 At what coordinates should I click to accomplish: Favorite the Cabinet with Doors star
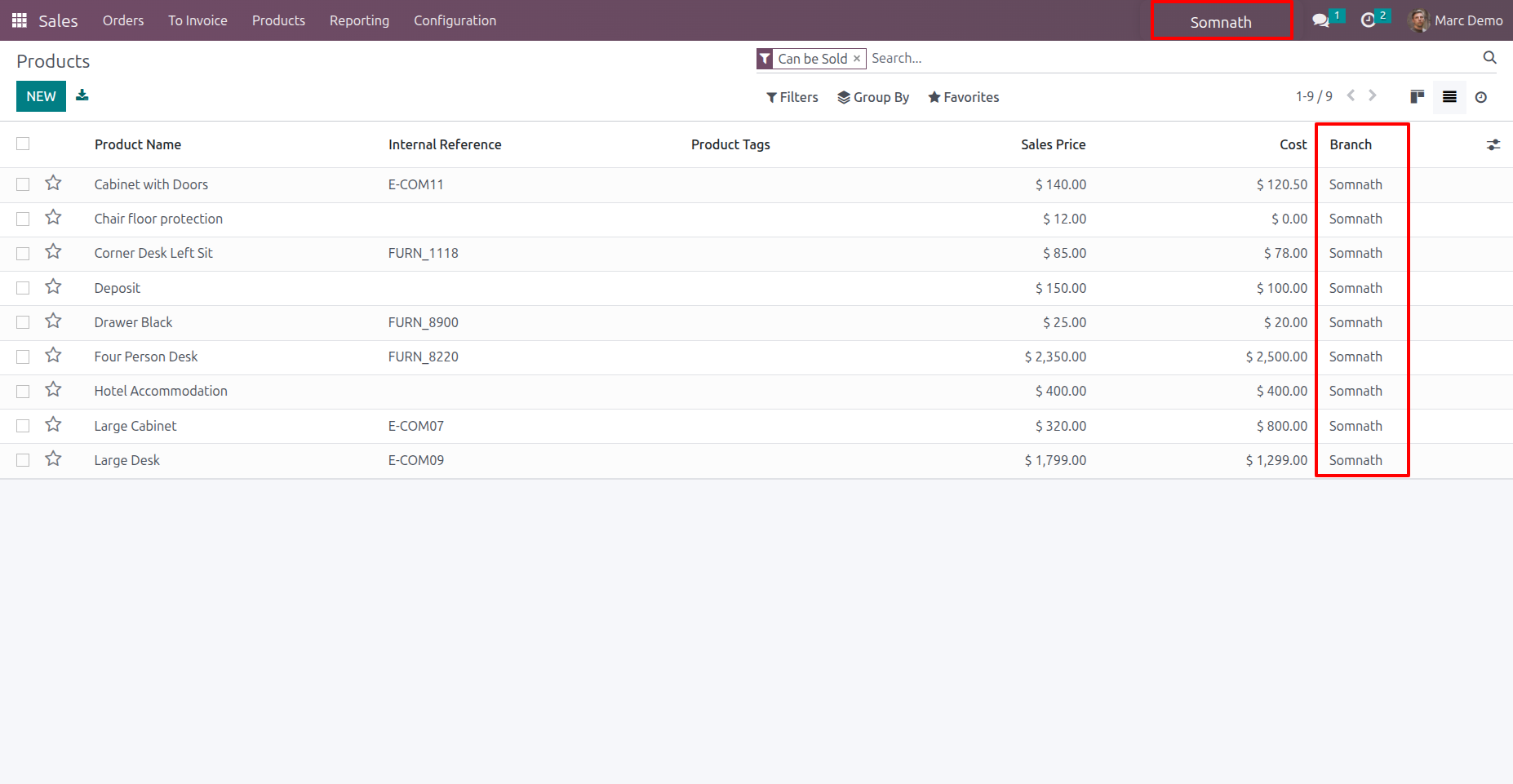[x=53, y=184]
